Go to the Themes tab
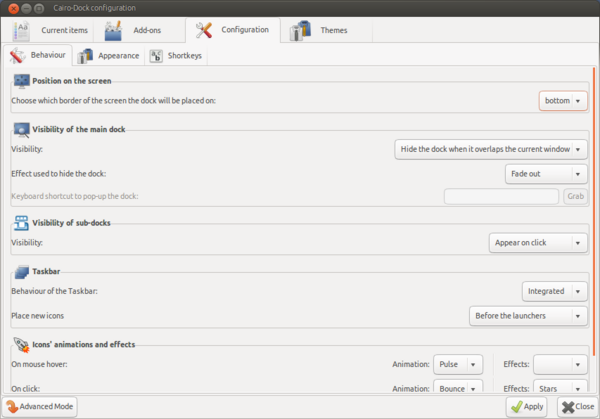 (326, 30)
